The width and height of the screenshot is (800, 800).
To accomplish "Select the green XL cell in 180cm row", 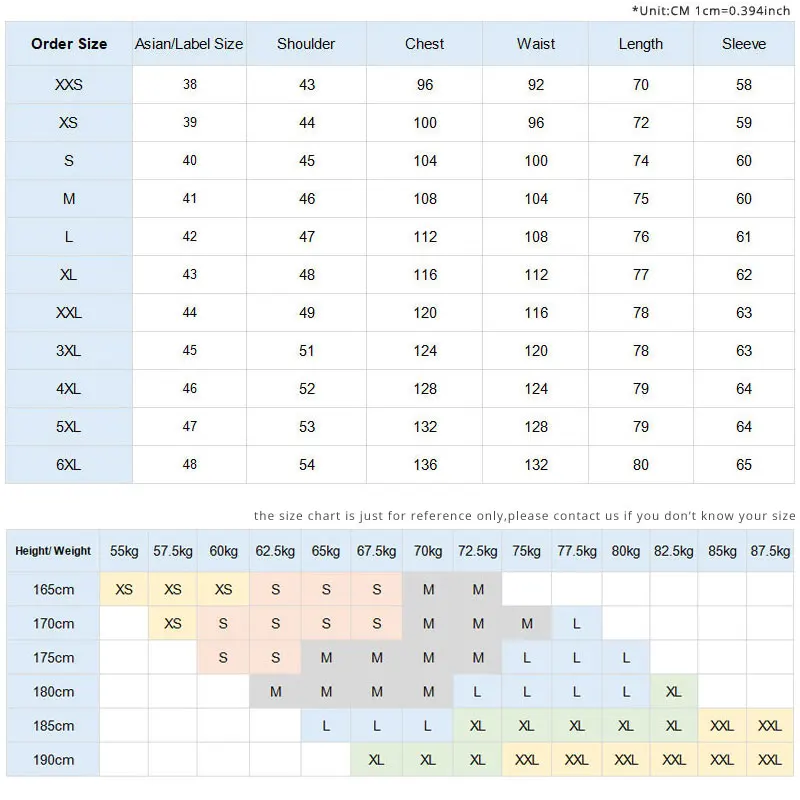I will [674, 692].
